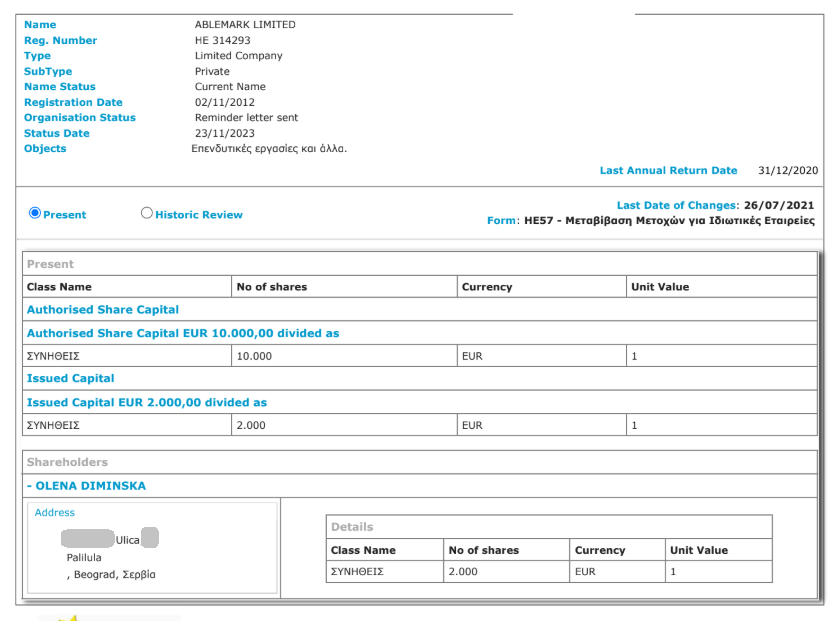This screenshot has width=835, height=621.
Task: Click the Reg. Number label
Action: [x=60, y=40]
